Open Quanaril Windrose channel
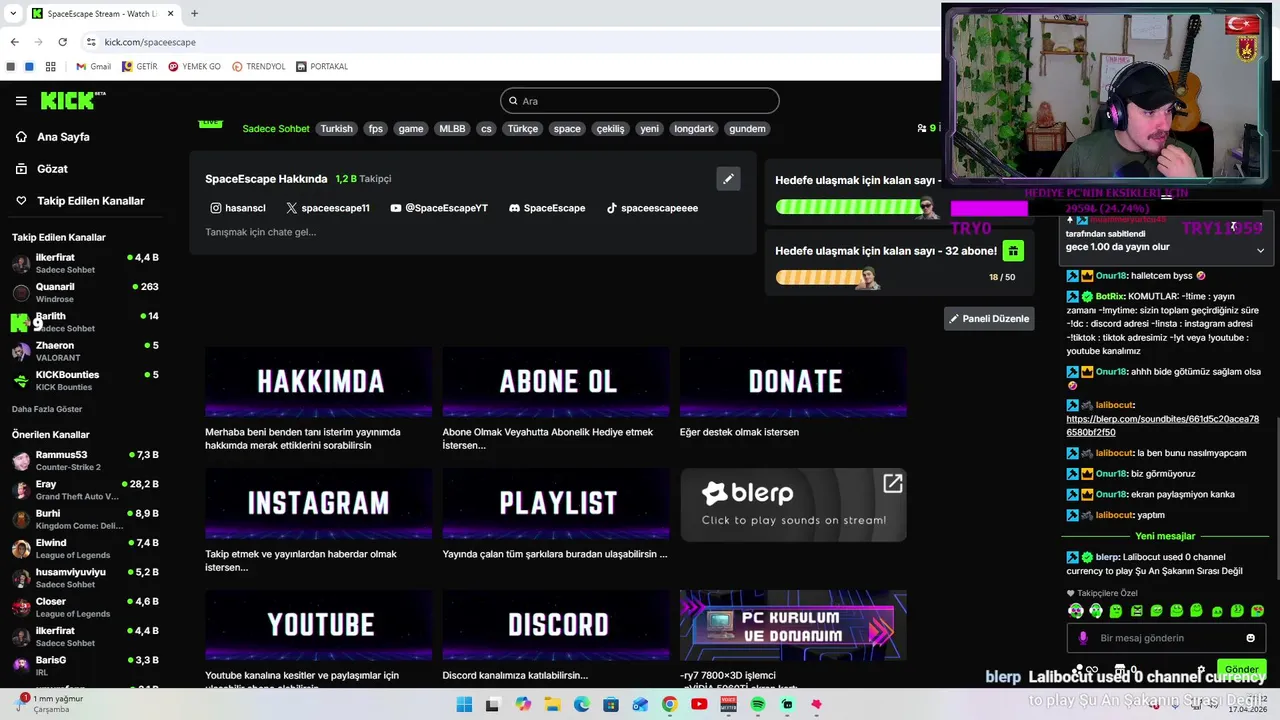 [x=85, y=292]
